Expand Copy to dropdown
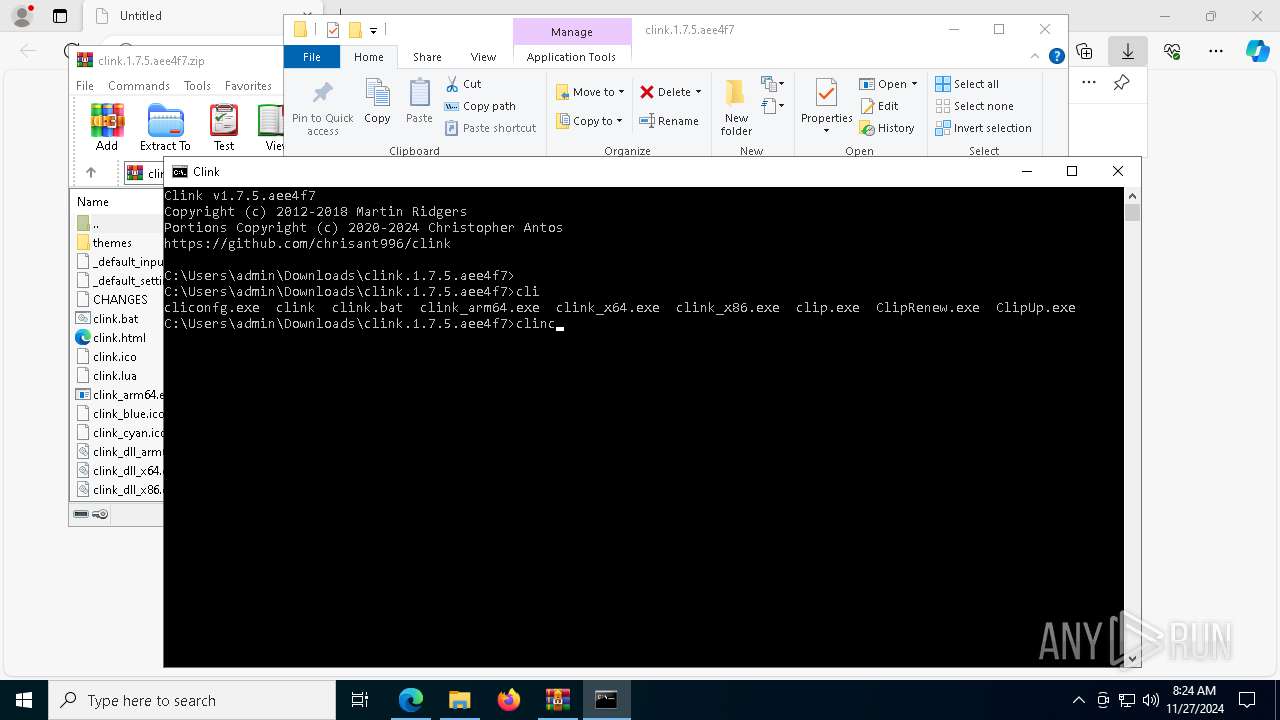Screen dimensions: 1280x720 [x=619, y=121]
